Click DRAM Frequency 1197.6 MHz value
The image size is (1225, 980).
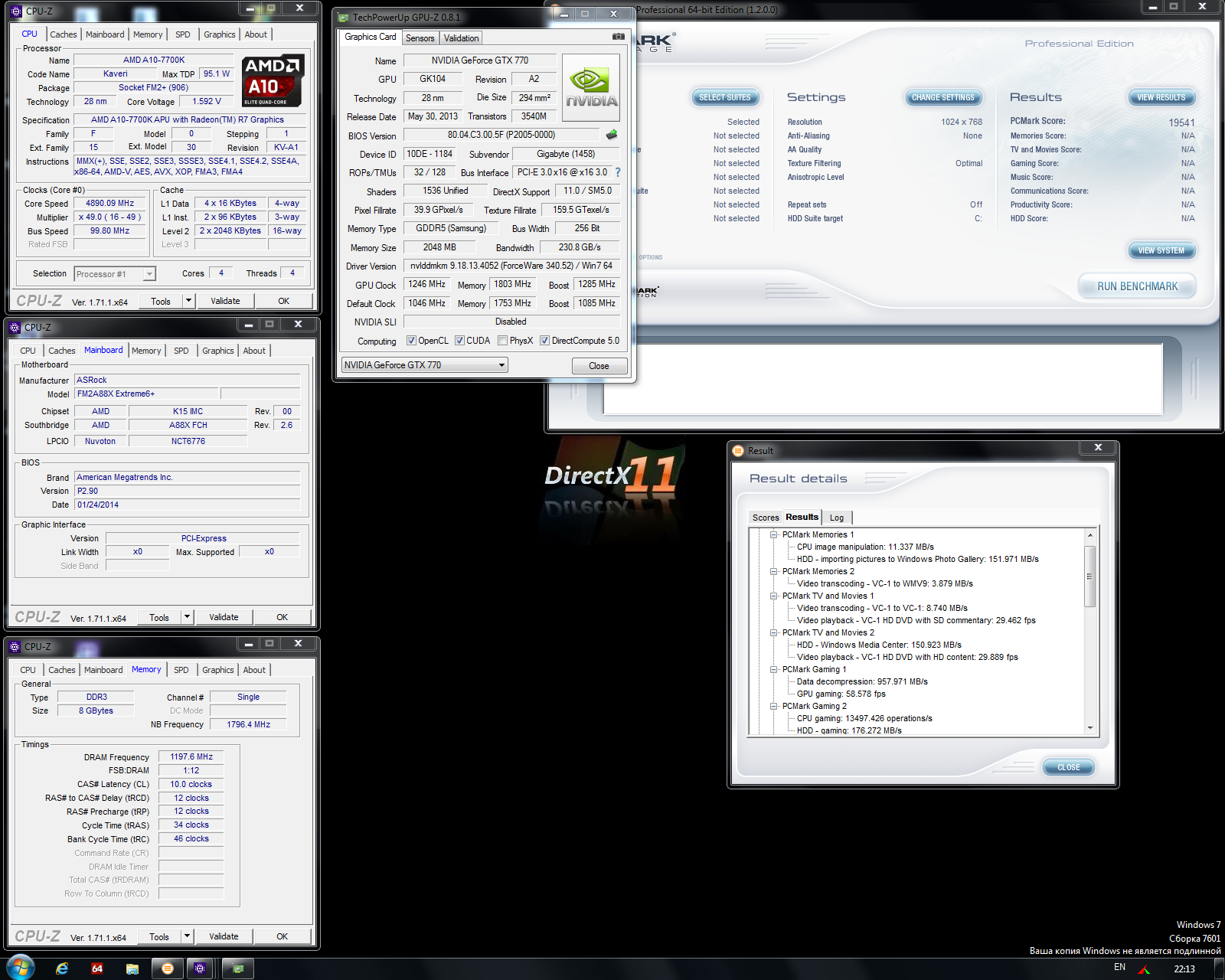(x=191, y=756)
